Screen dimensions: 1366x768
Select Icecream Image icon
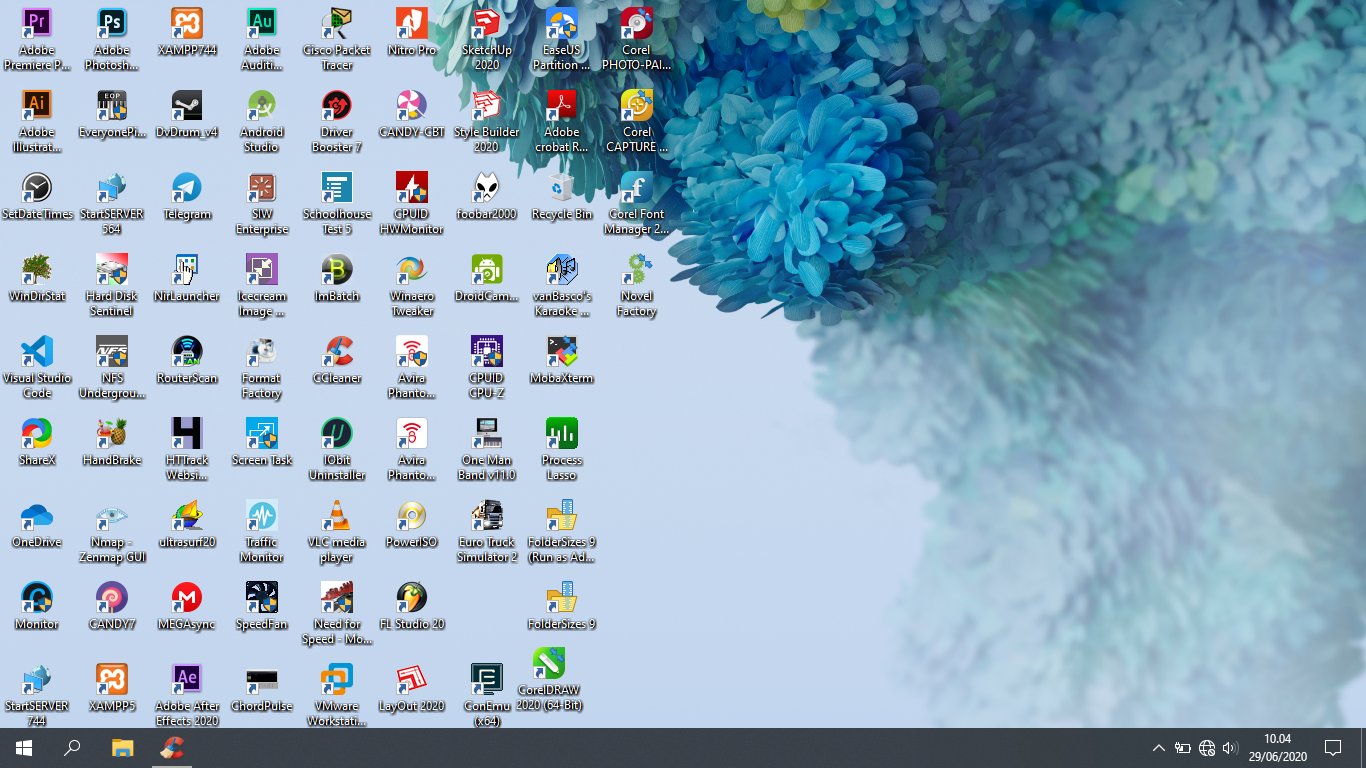pos(262,284)
